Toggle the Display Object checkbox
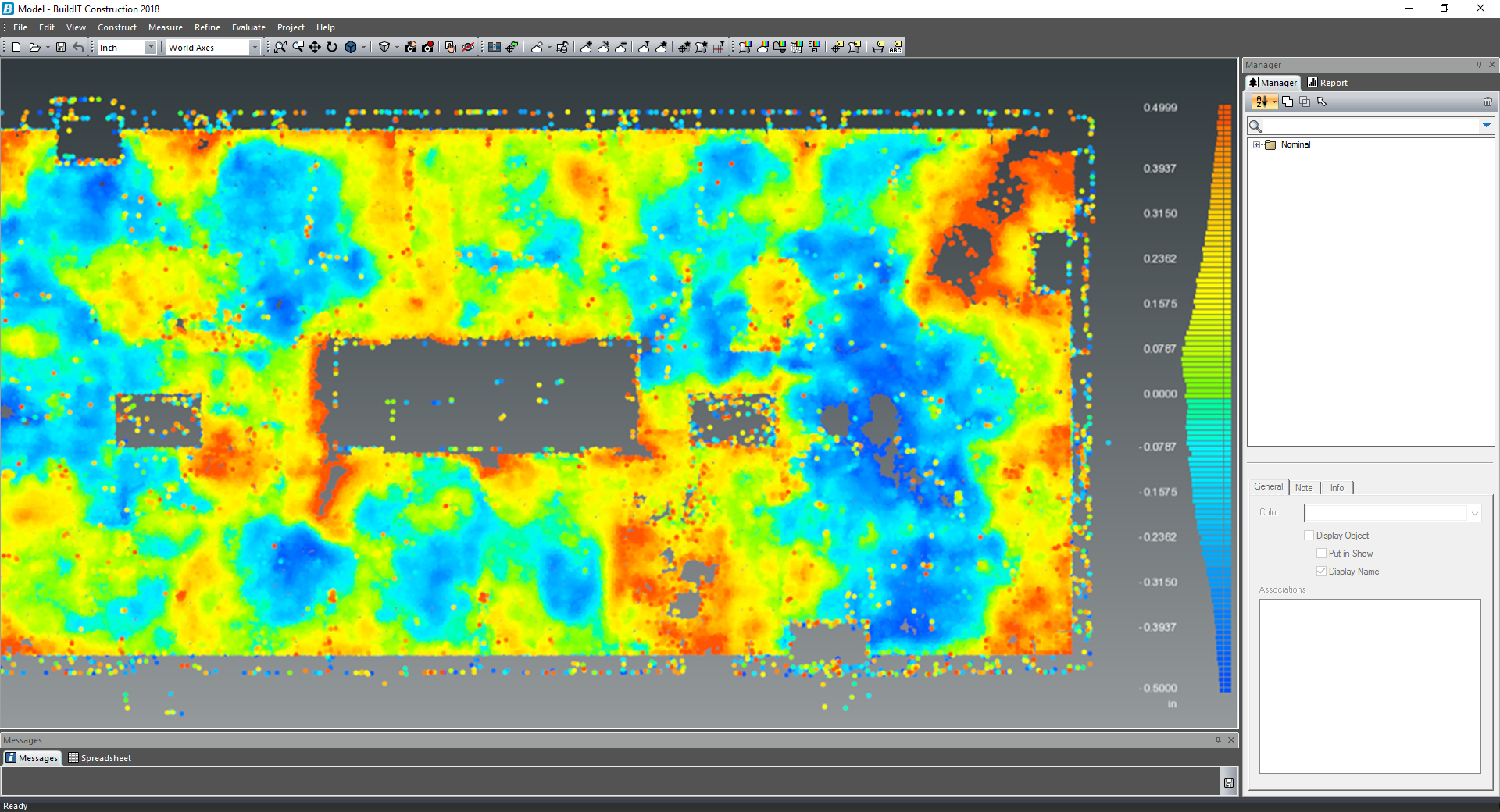The image size is (1500, 812). (1309, 536)
